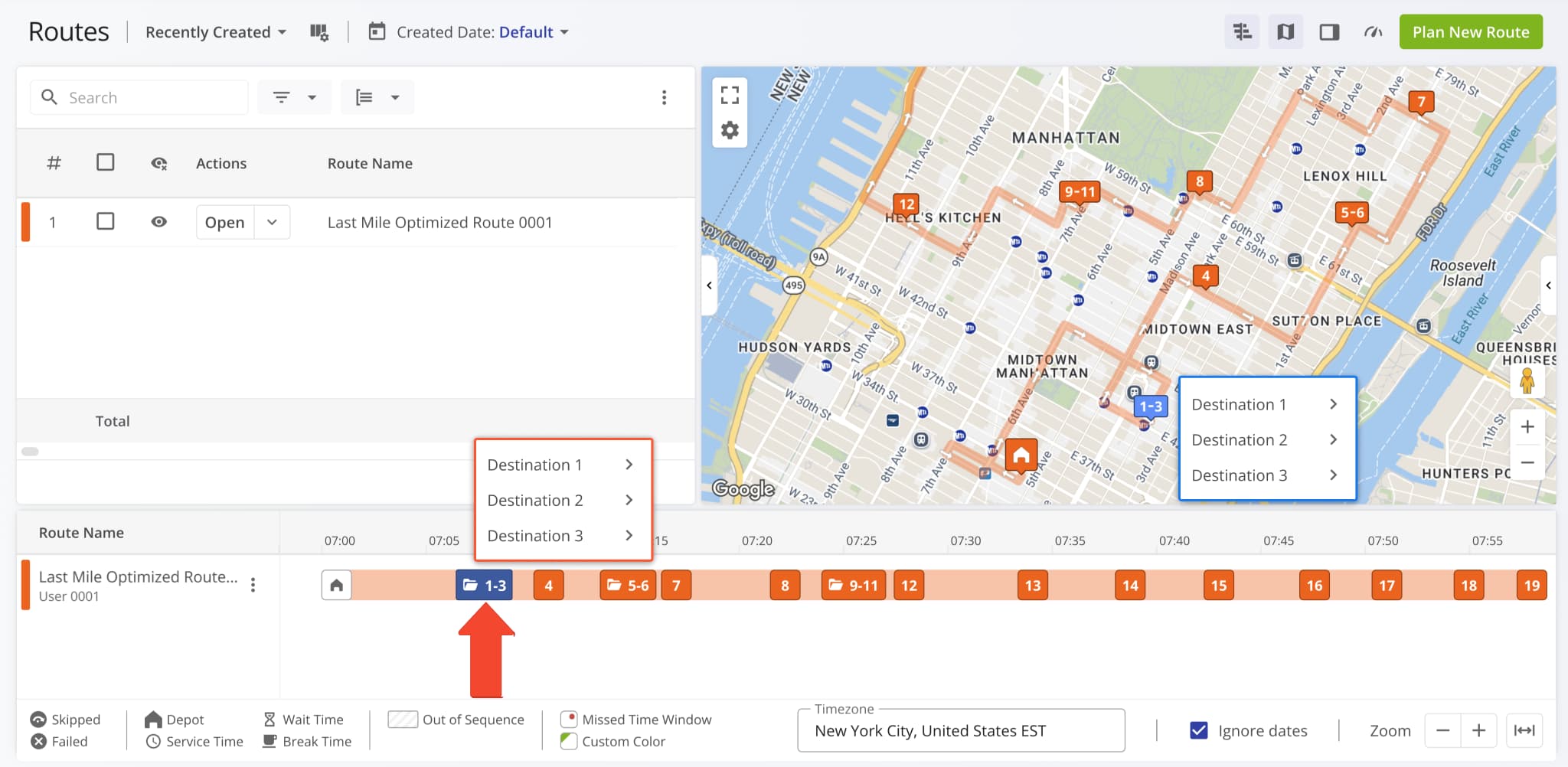Expand the chevron next to Open
Image resolution: width=1568 pixels, height=767 pixels.
(x=271, y=222)
